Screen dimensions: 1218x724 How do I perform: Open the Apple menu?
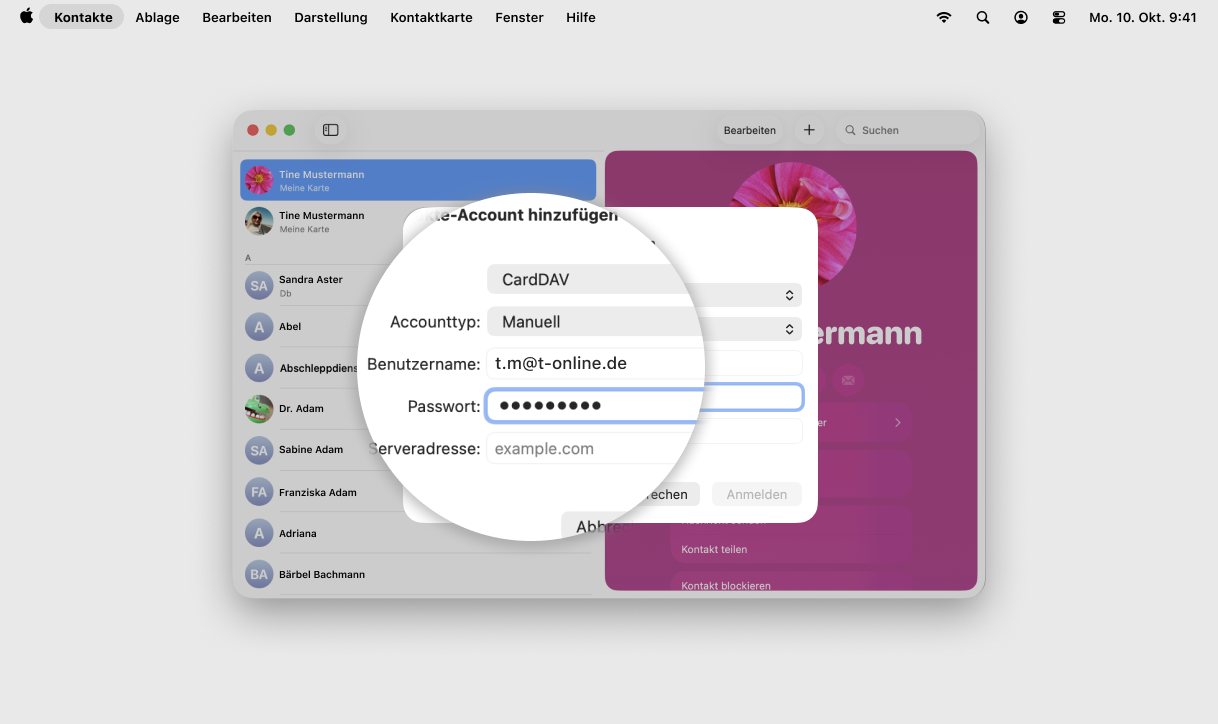click(x=26, y=17)
